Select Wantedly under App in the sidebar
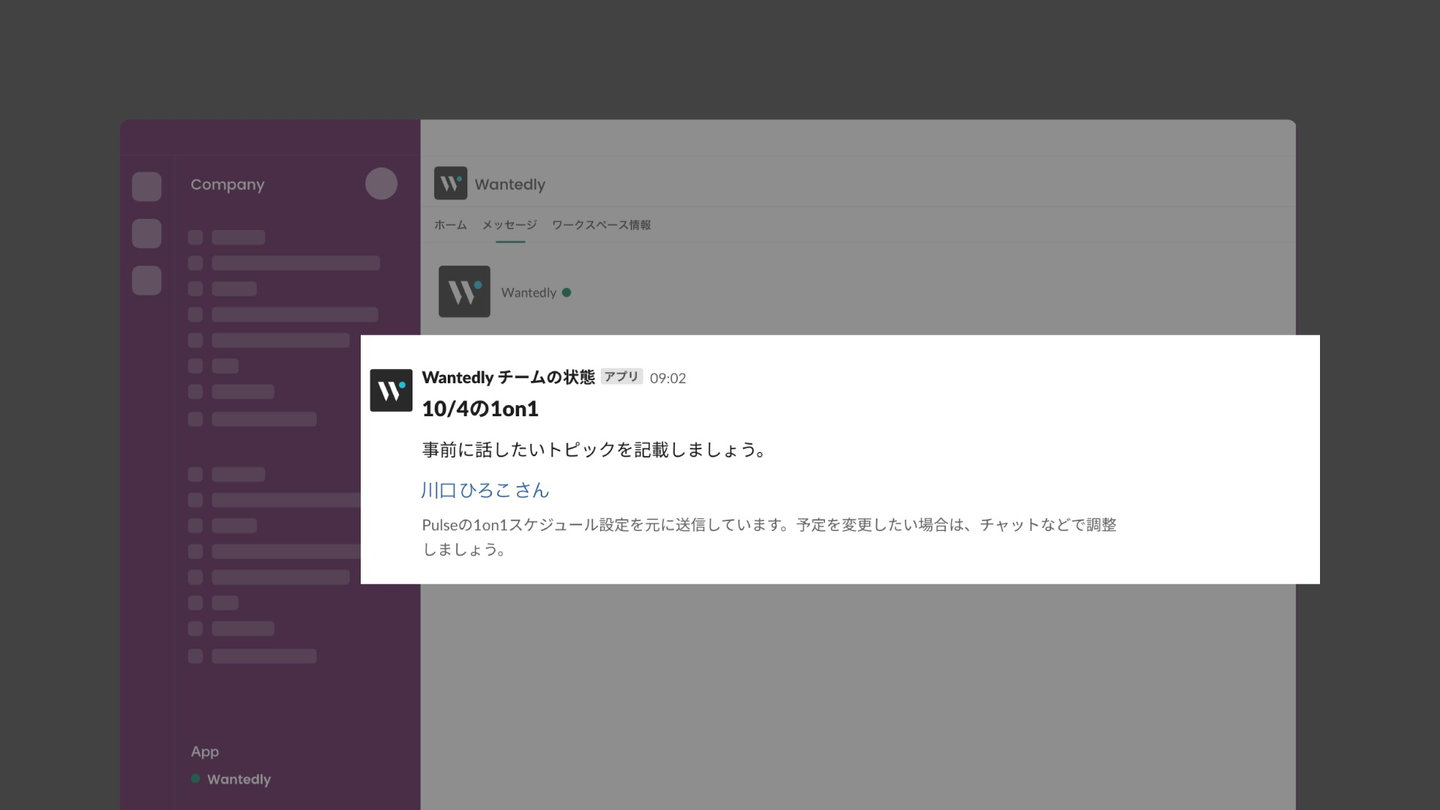This screenshot has height=810, width=1440. pos(239,779)
